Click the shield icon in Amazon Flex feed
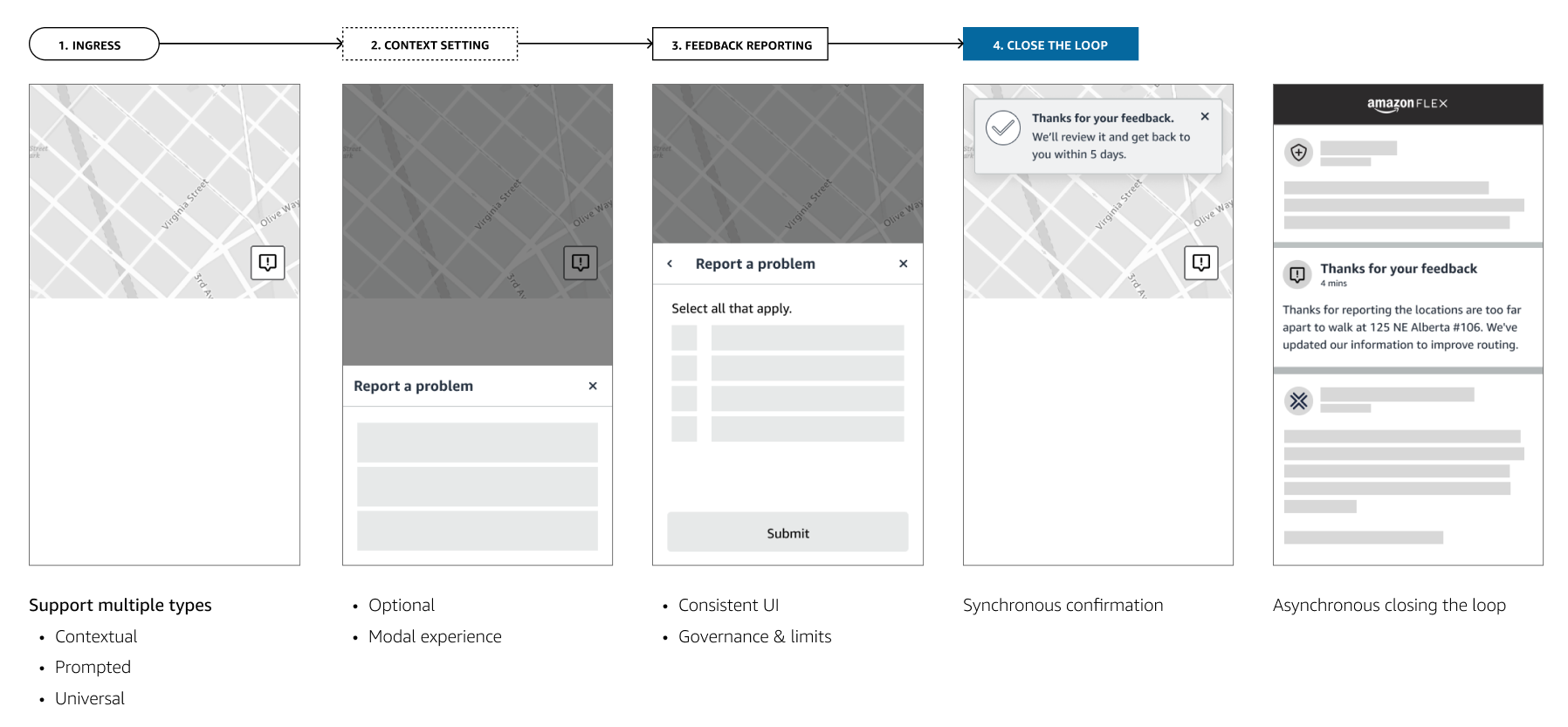The width and height of the screenshot is (1568, 727). pyautogui.click(x=1299, y=153)
